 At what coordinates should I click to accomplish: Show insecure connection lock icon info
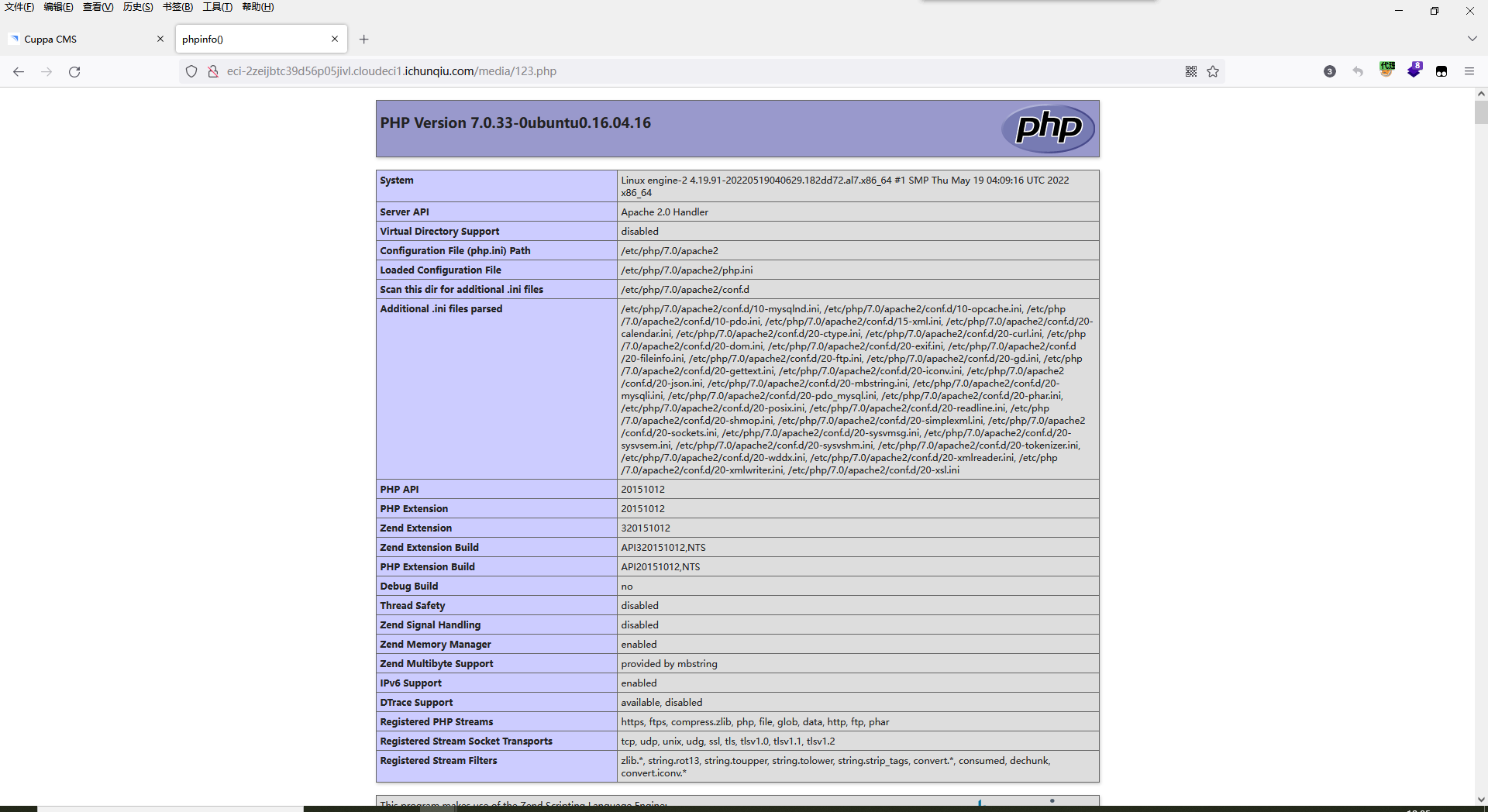coord(212,71)
